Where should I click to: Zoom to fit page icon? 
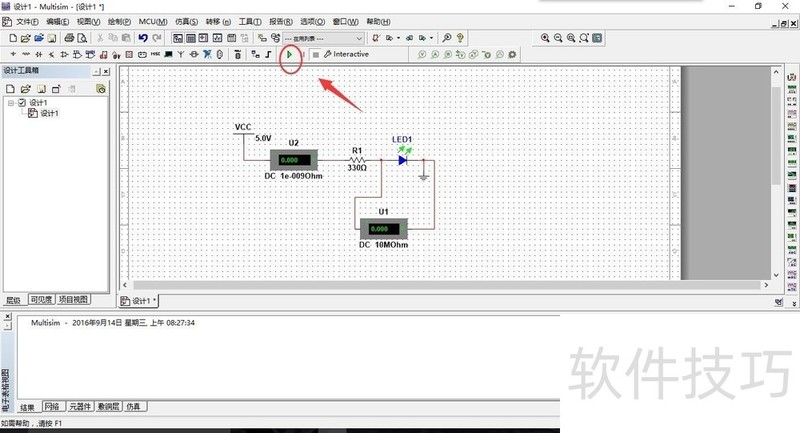pos(584,38)
